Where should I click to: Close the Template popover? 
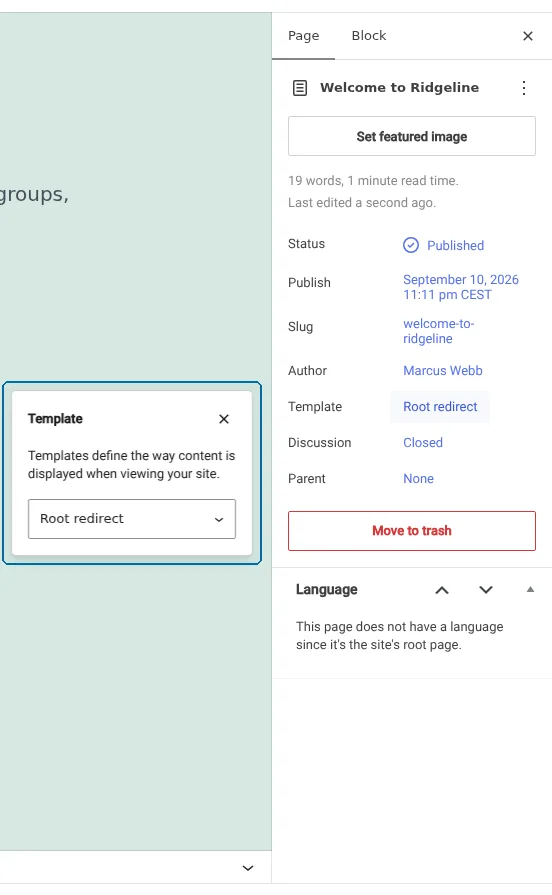[224, 419]
